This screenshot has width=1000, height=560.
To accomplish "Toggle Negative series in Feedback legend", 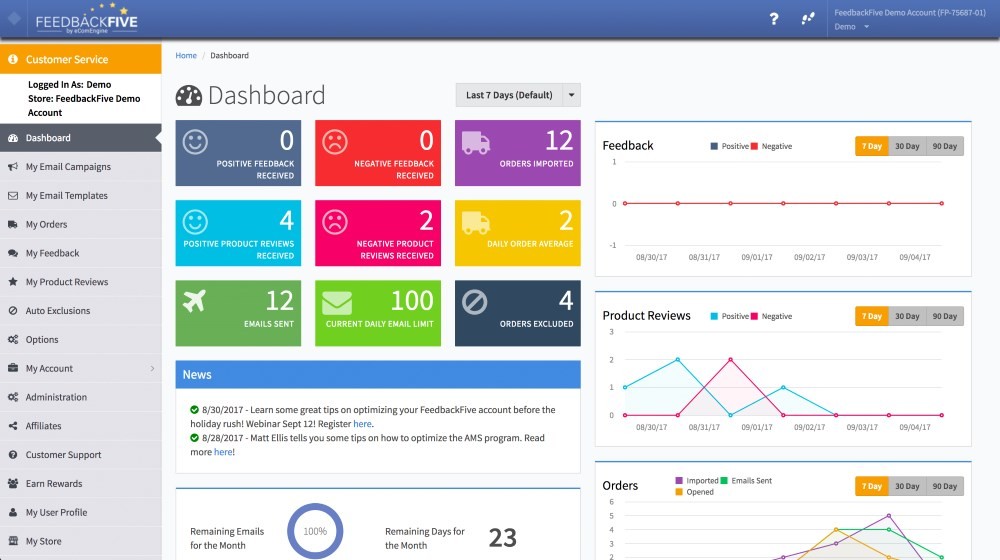I will click(x=772, y=146).
